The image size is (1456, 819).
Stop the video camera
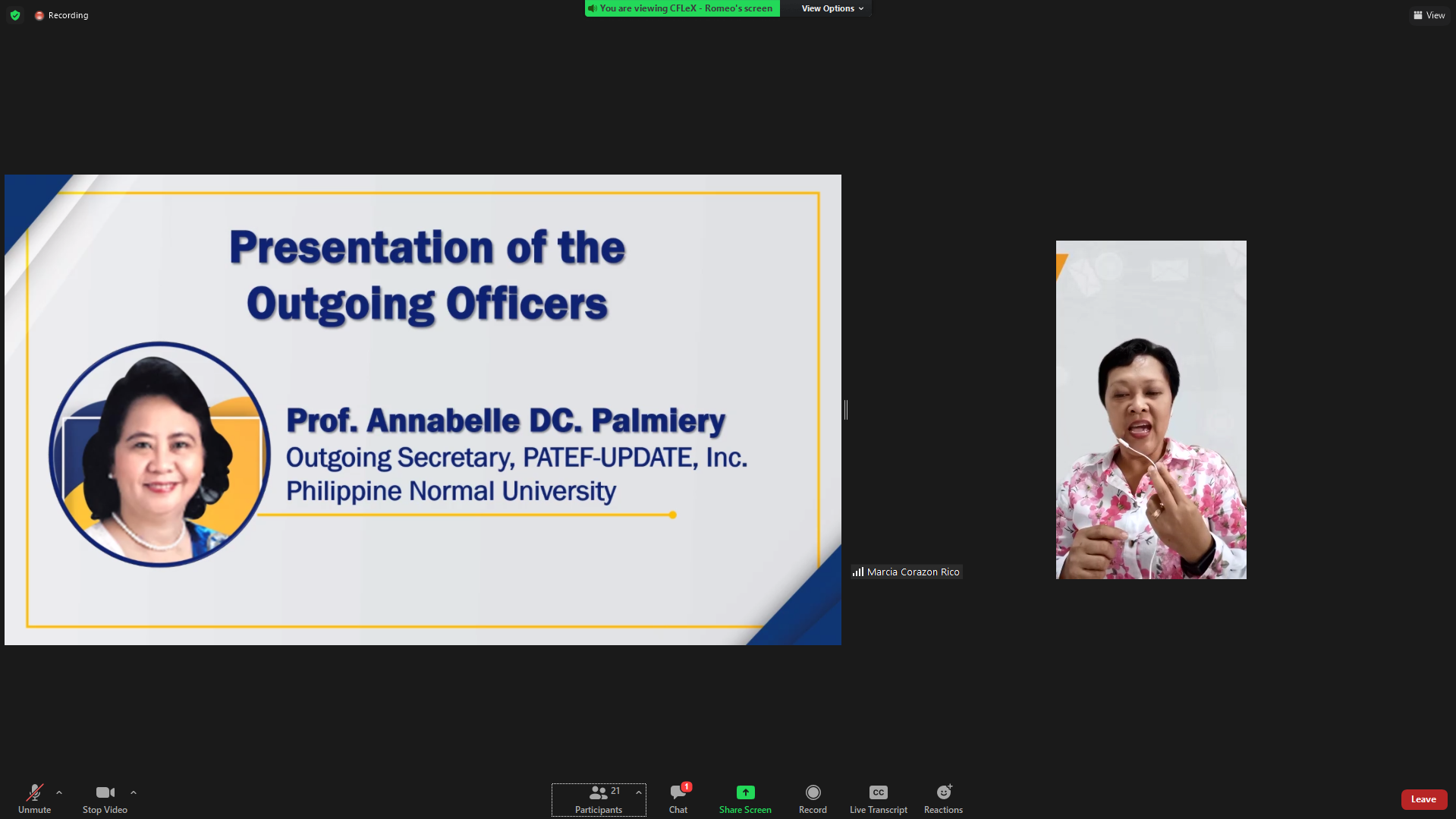click(x=105, y=799)
